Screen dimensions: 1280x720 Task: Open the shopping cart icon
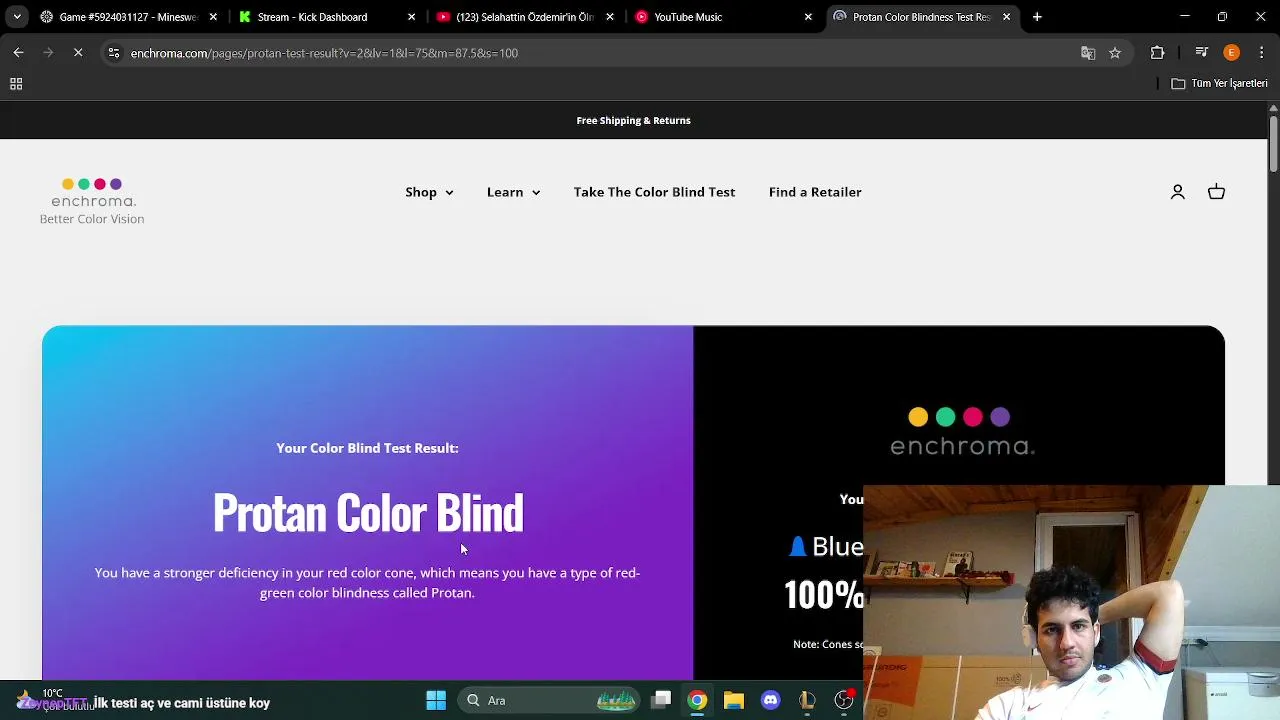click(1216, 192)
